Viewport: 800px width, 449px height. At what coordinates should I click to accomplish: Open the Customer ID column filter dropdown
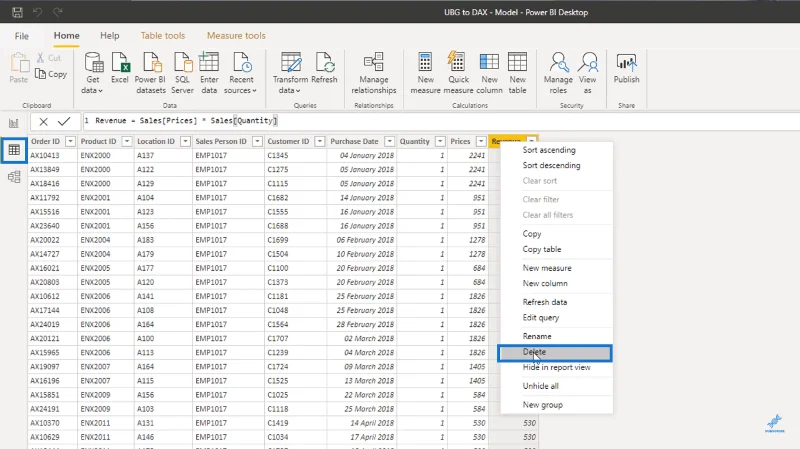(x=319, y=141)
